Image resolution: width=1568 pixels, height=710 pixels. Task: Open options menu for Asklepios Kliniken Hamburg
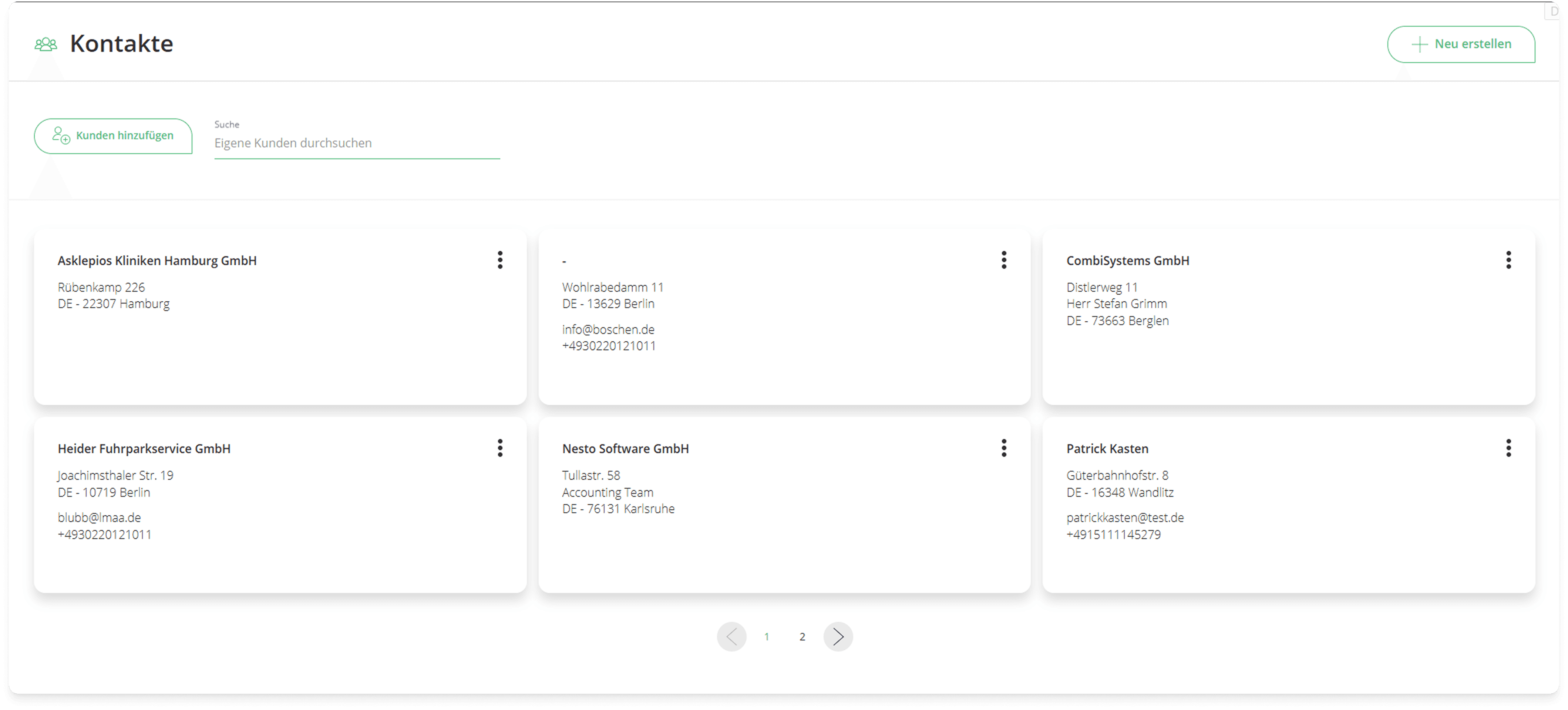point(500,260)
